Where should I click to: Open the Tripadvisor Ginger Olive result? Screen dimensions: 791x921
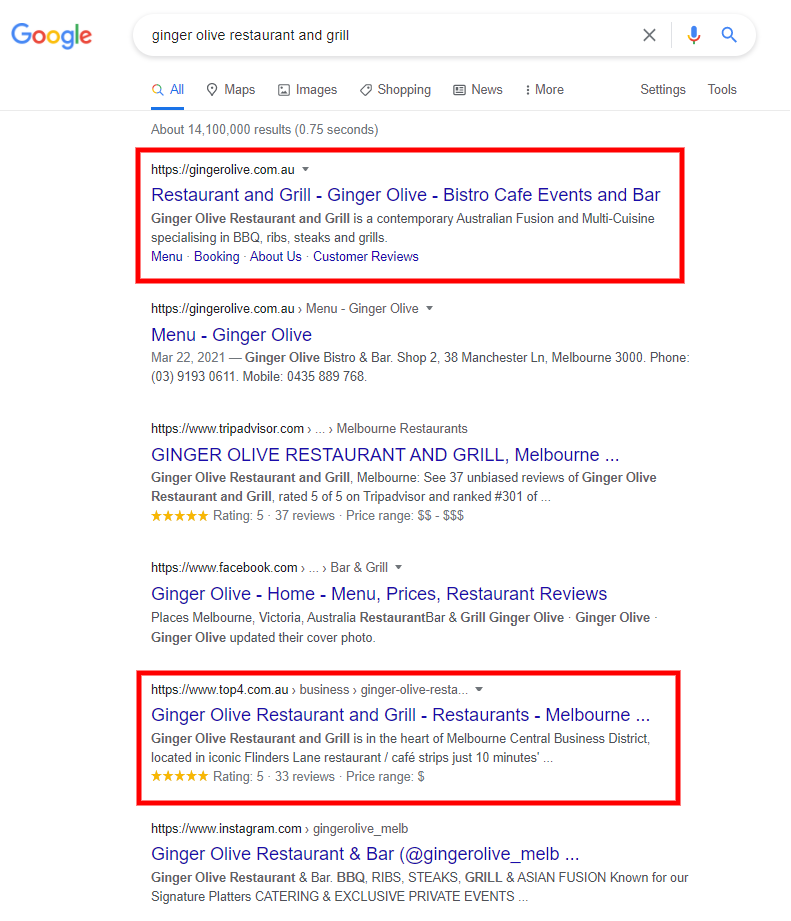click(x=385, y=455)
